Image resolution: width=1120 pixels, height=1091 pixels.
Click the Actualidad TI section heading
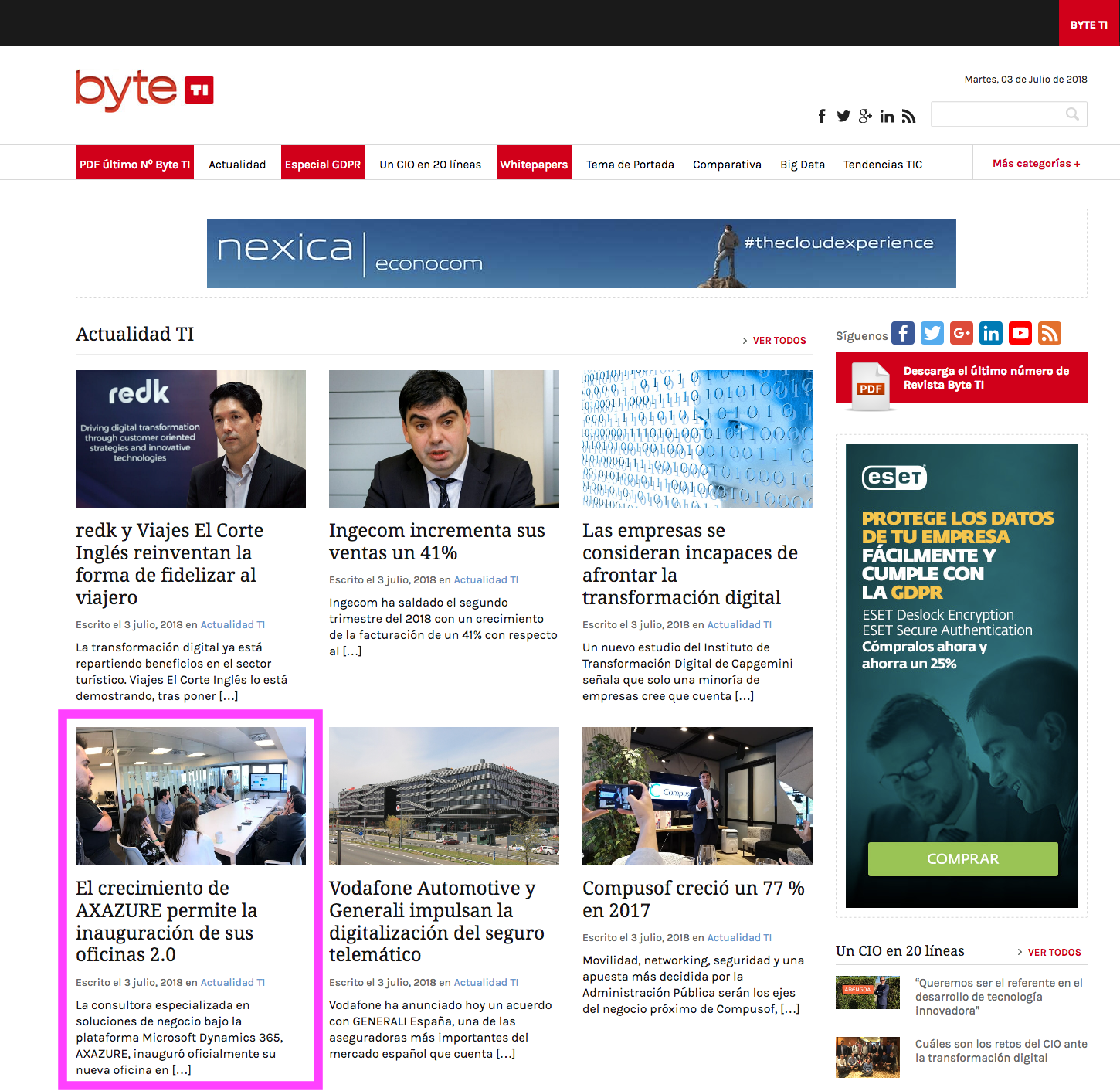tap(134, 335)
